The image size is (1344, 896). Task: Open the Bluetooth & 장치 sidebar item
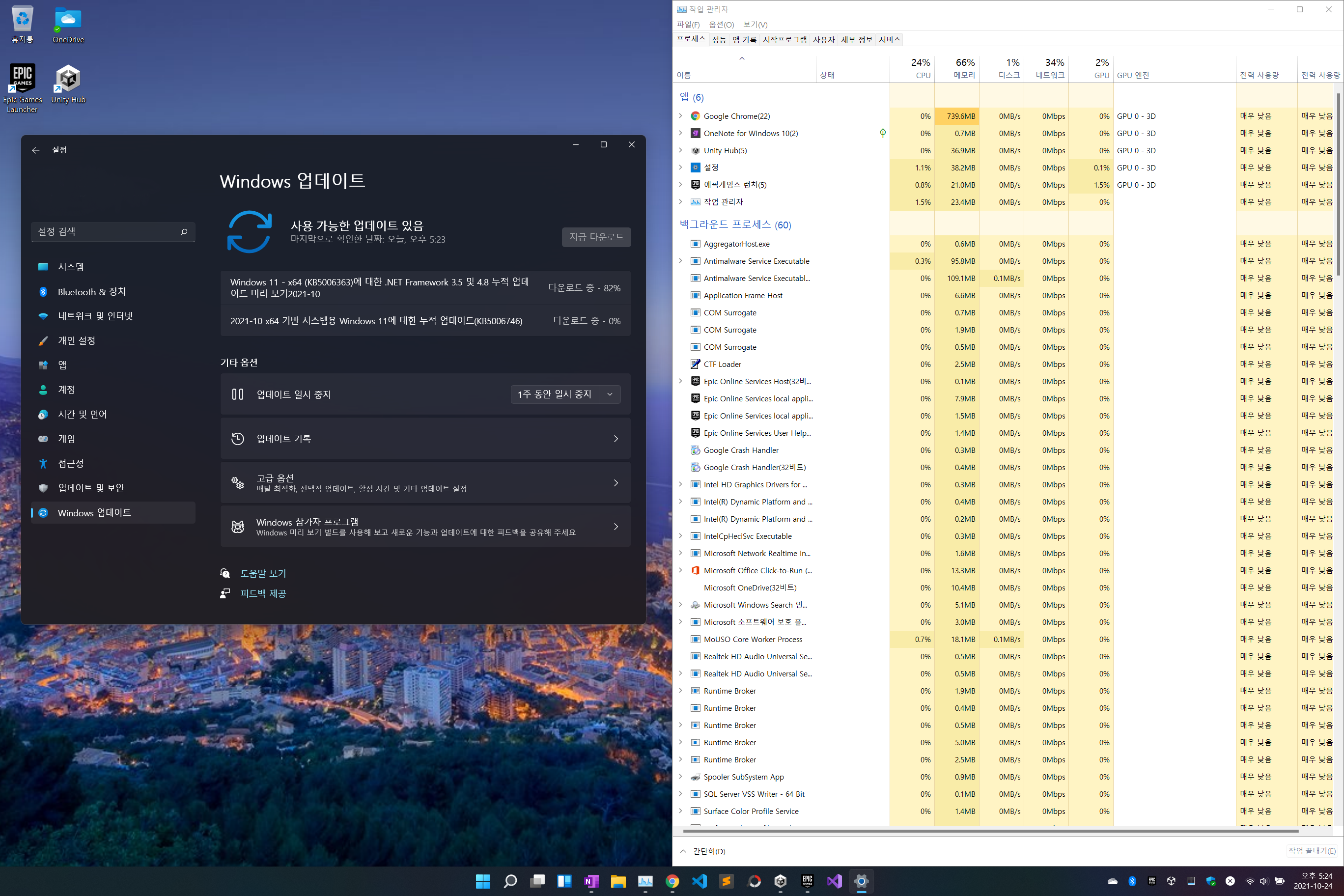pos(91,291)
